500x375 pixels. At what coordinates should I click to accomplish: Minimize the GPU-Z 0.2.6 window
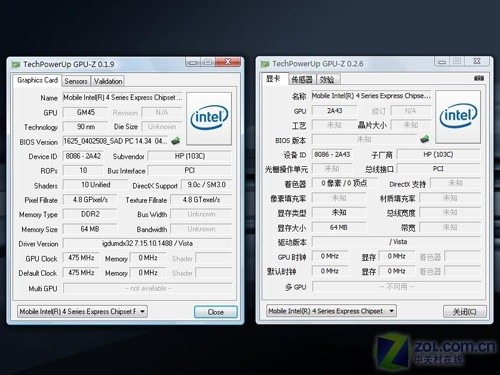tap(442, 61)
